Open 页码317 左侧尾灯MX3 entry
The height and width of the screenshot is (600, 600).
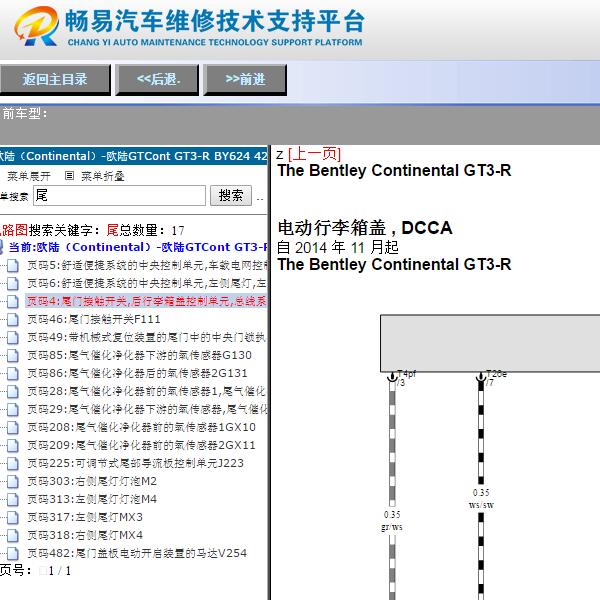85,517
